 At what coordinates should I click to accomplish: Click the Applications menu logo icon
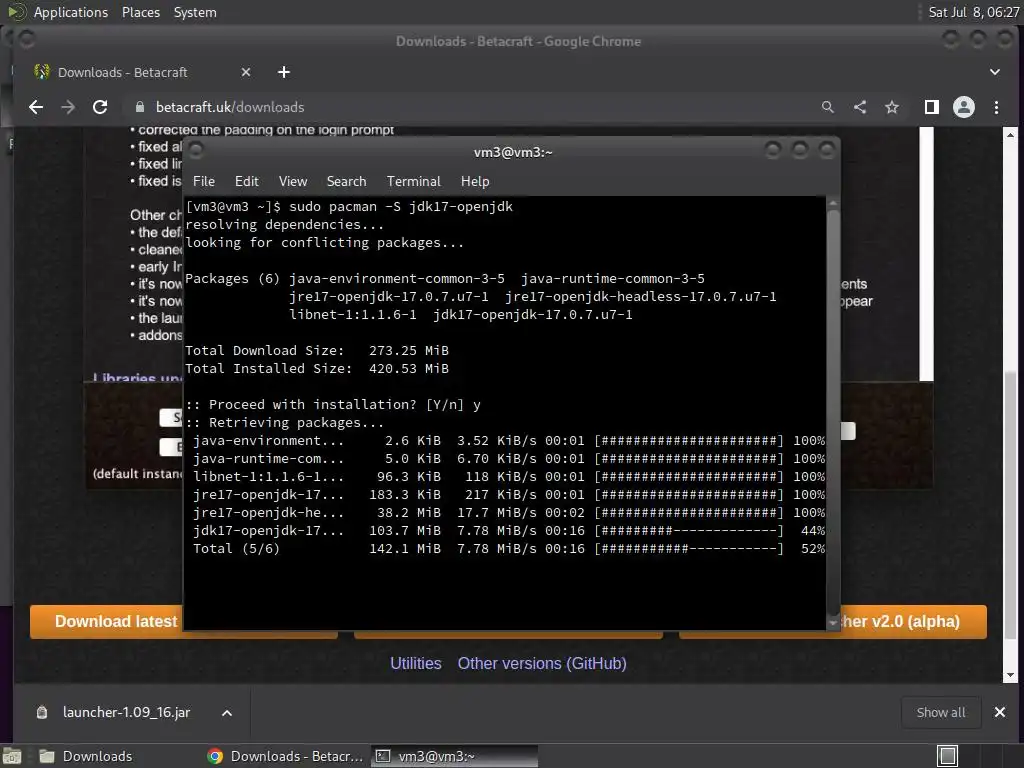coord(17,12)
